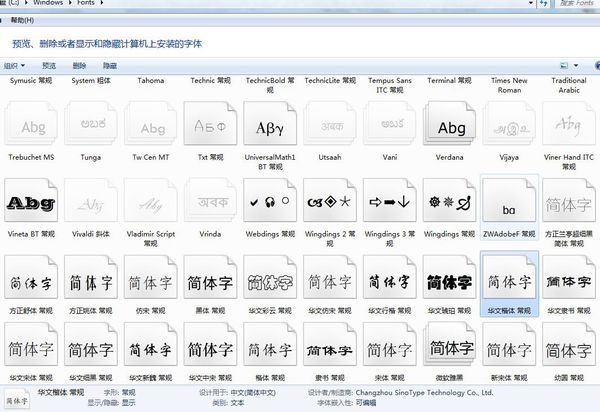Screen dimensions: 600x412
Task: Click the details pane font preview thumbnail
Action: click(16, 400)
